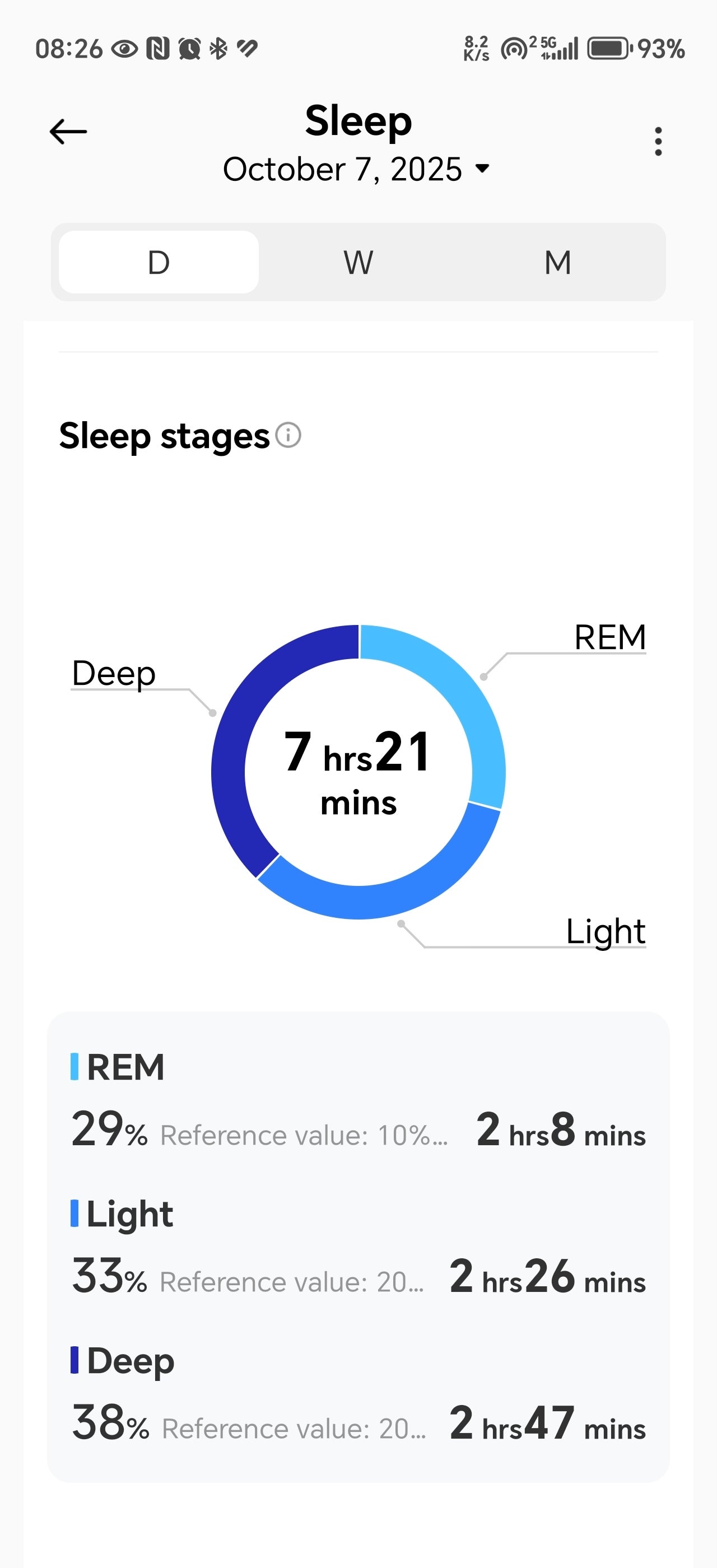Expand the truncated Deep reference value text
717x1568 pixels.
coord(294,1429)
